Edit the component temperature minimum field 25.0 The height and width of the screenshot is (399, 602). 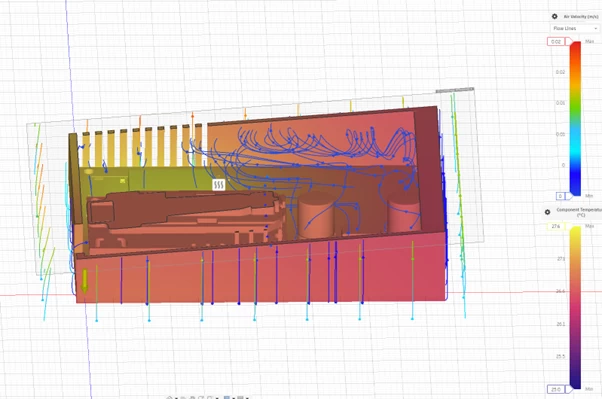(x=556, y=389)
